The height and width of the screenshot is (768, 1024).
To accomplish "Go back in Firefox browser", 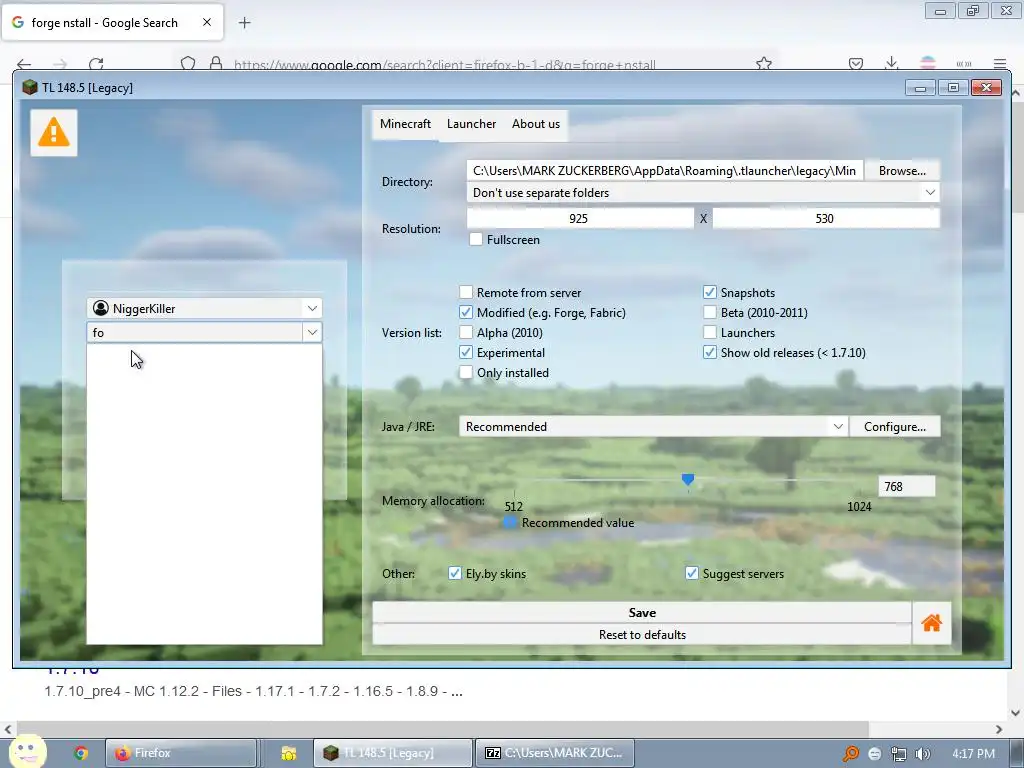I will click(x=24, y=64).
